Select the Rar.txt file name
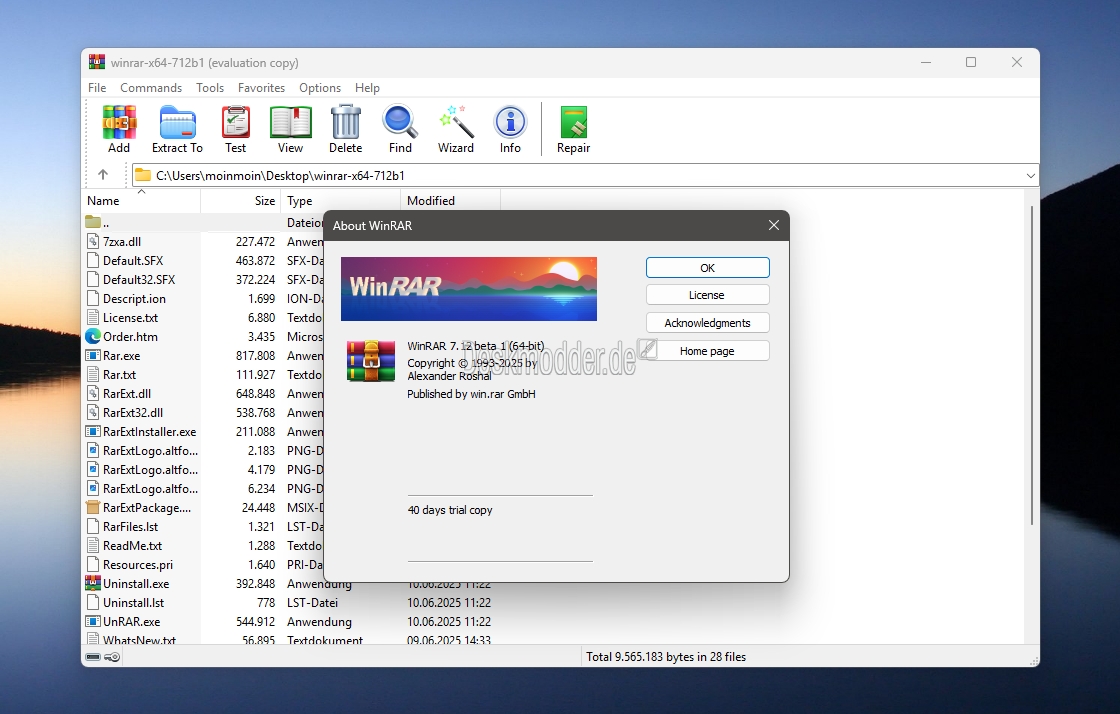 tap(119, 375)
